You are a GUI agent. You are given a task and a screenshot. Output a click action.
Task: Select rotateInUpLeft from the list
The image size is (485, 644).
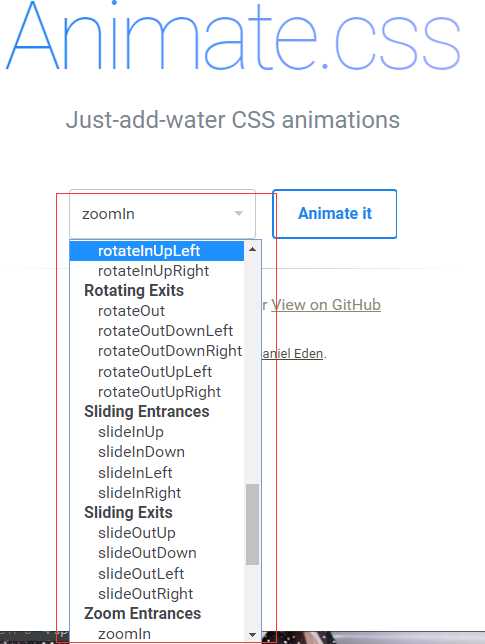157,251
